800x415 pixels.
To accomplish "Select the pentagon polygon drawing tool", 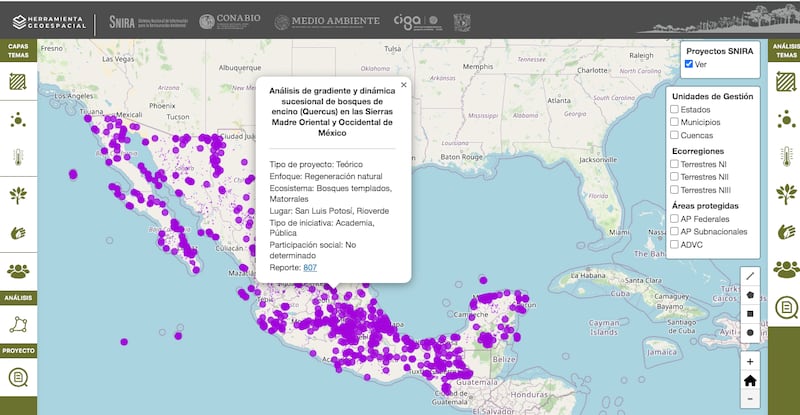I will point(750,295).
